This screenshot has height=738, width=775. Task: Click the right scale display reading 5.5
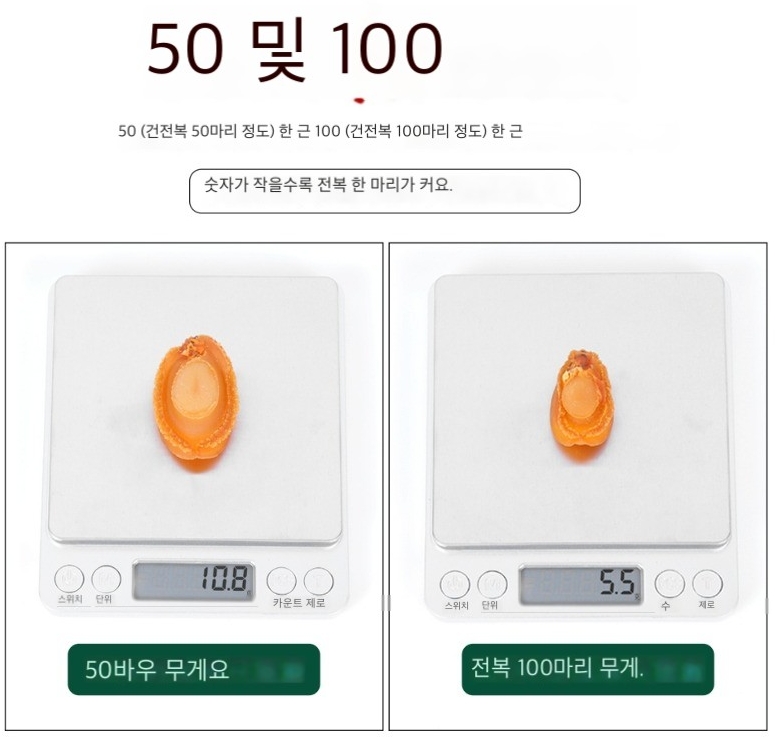581,584
